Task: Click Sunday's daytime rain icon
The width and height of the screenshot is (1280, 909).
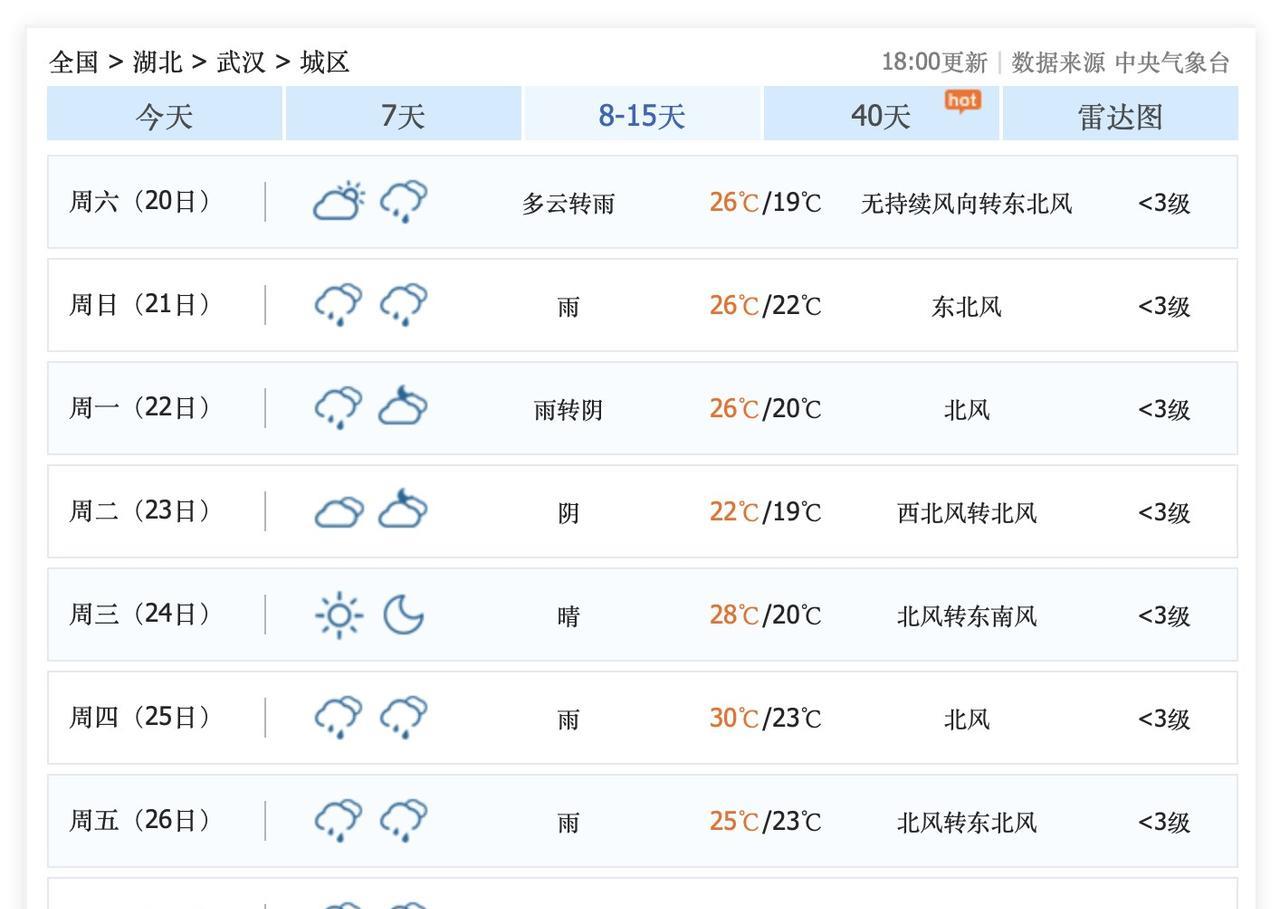Action: point(339,305)
